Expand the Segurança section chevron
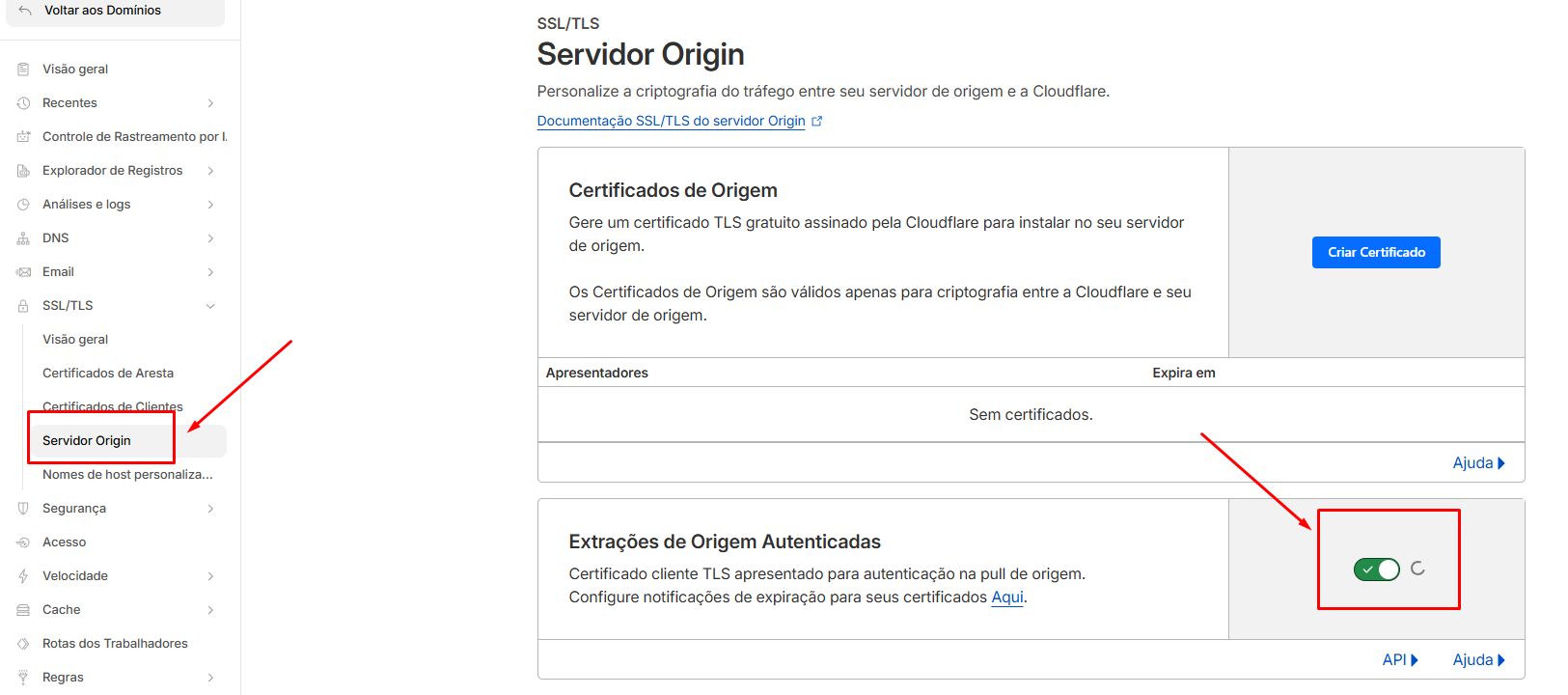The width and height of the screenshot is (1568, 695). tap(210, 509)
